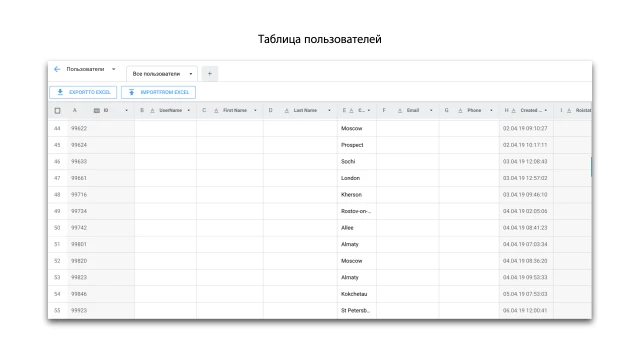Open the Phone column dropdown arrow

(491, 111)
